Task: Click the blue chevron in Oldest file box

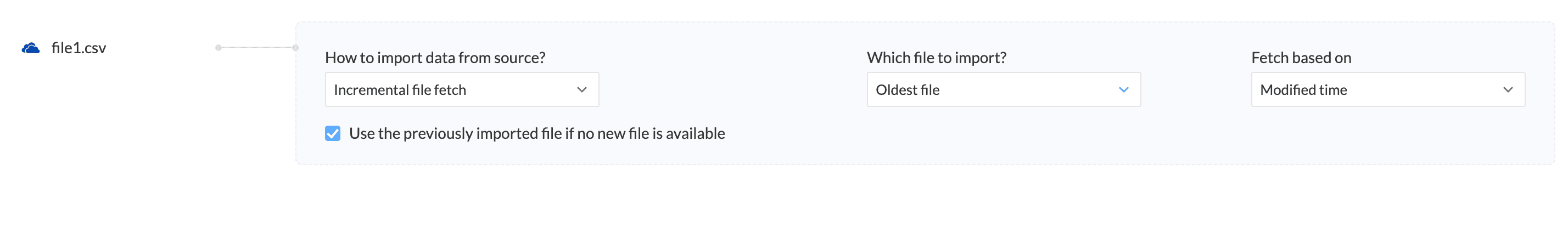Action: coord(1123,90)
